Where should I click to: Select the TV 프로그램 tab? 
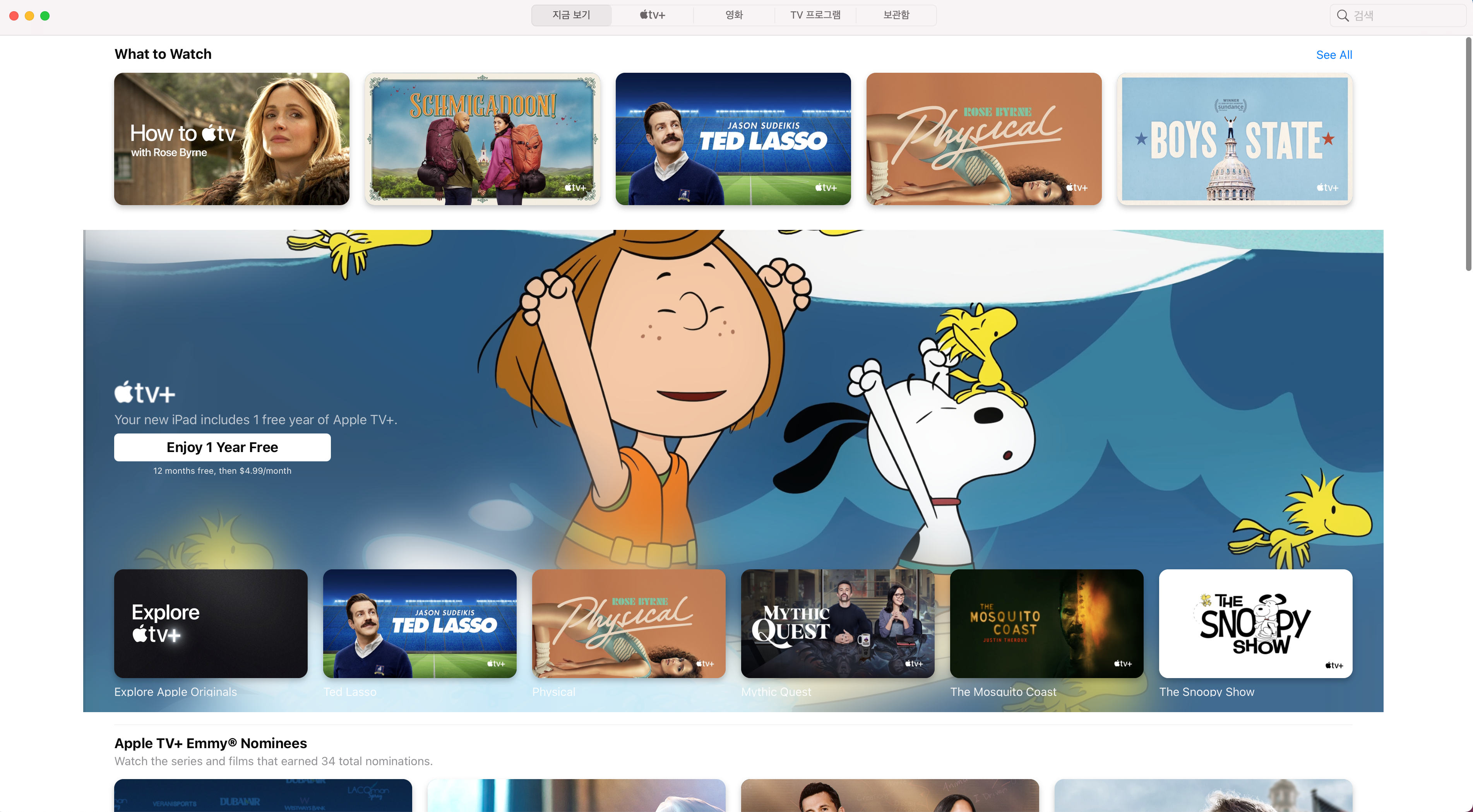pyautogui.click(x=815, y=15)
